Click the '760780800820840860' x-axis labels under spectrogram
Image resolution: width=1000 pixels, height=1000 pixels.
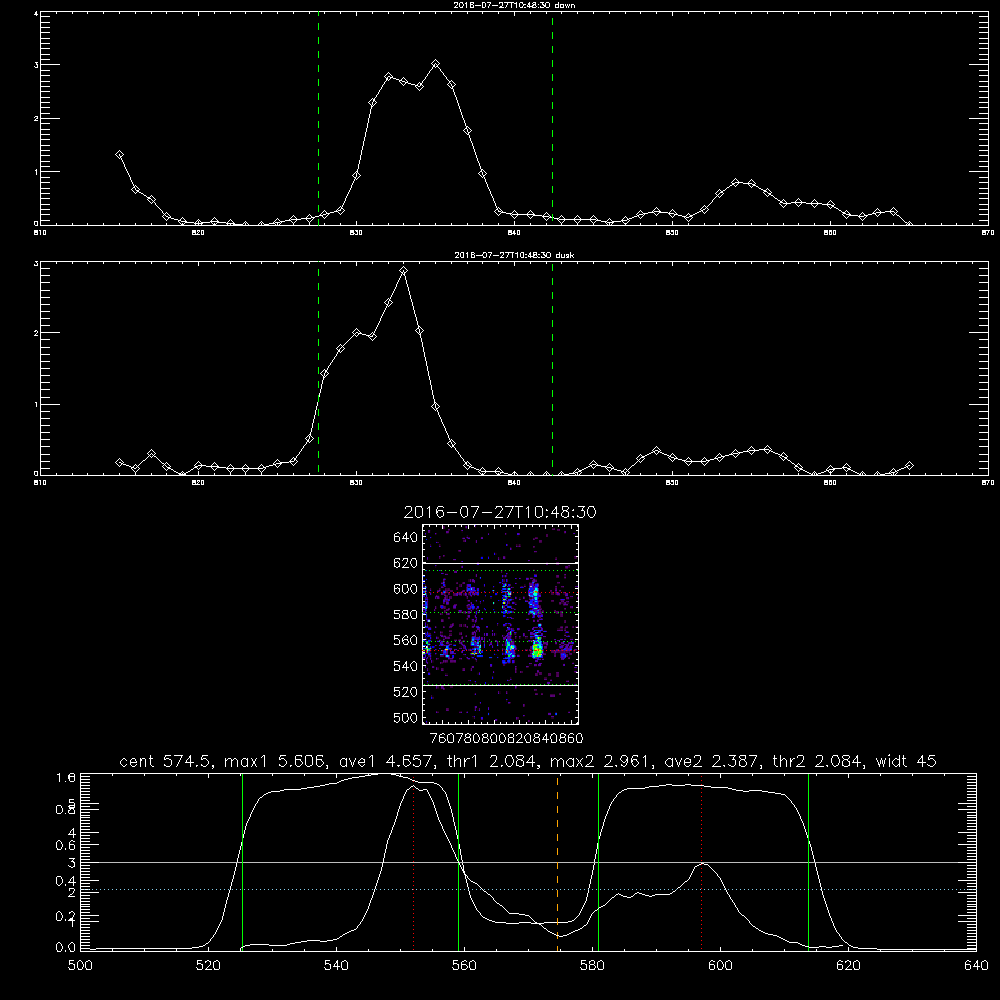(507, 738)
